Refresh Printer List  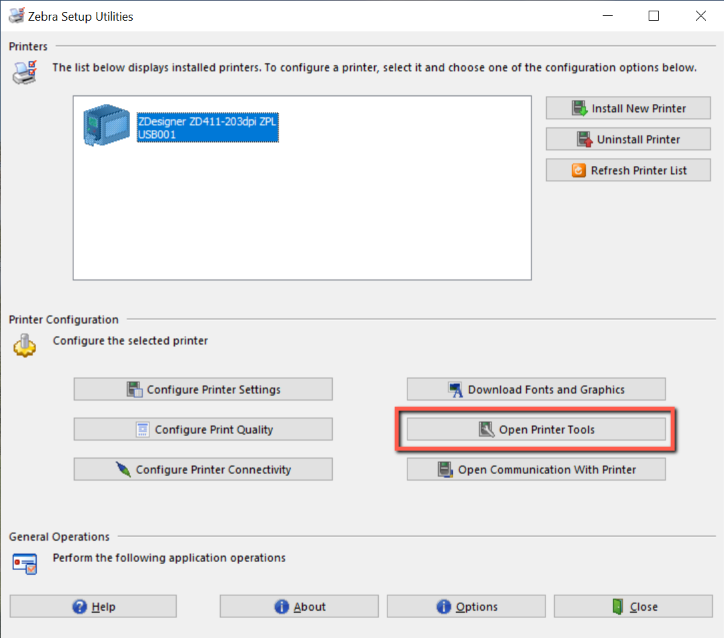(x=628, y=170)
